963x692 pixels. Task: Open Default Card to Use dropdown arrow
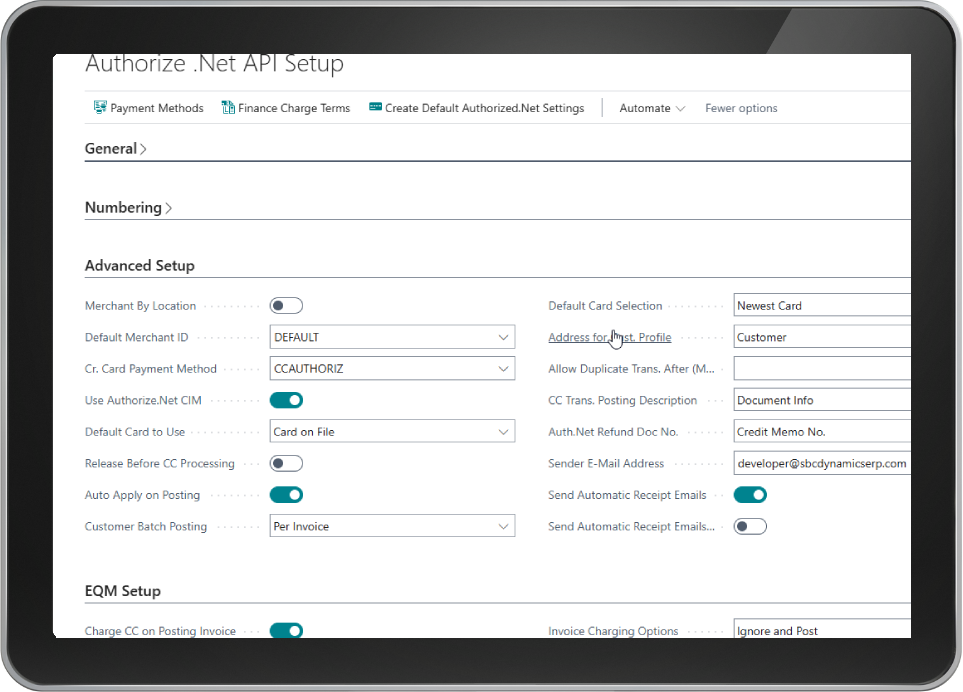coord(504,432)
